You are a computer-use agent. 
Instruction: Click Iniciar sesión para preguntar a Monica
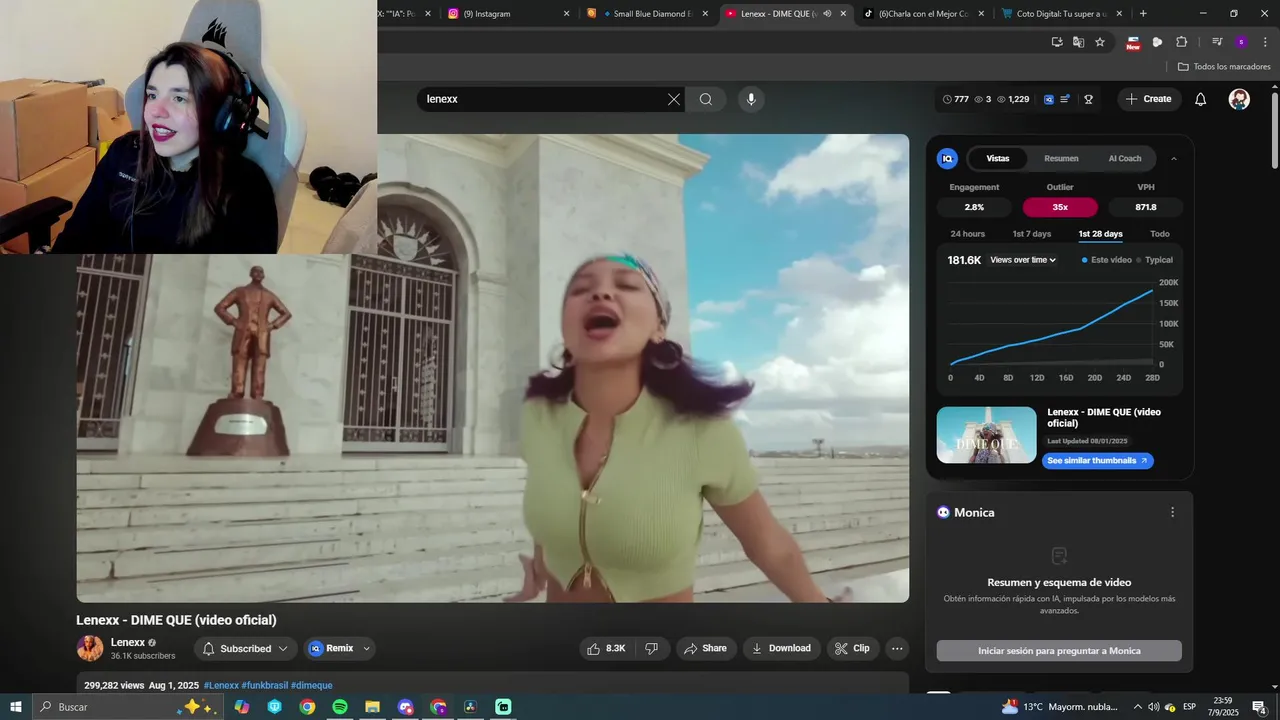[1059, 651]
